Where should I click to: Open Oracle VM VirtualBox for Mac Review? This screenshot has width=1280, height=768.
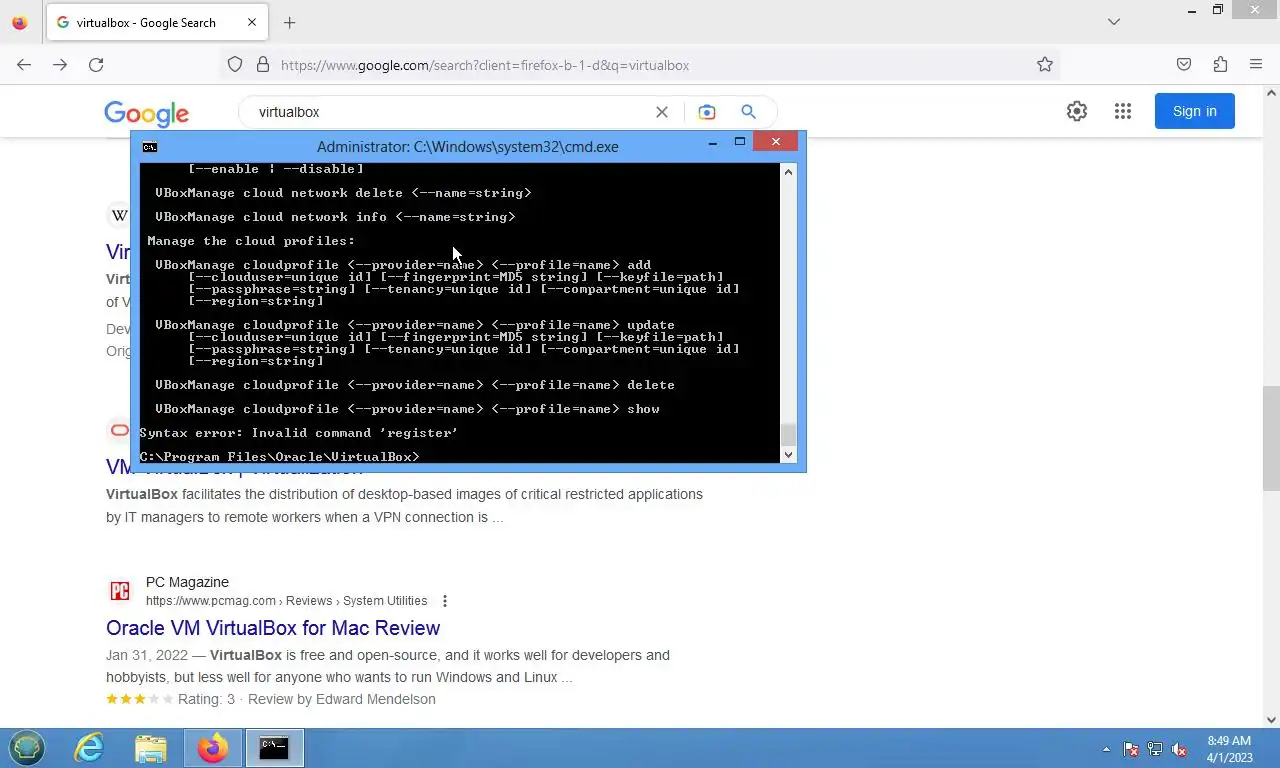pyautogui.click(x=273, y=628)
